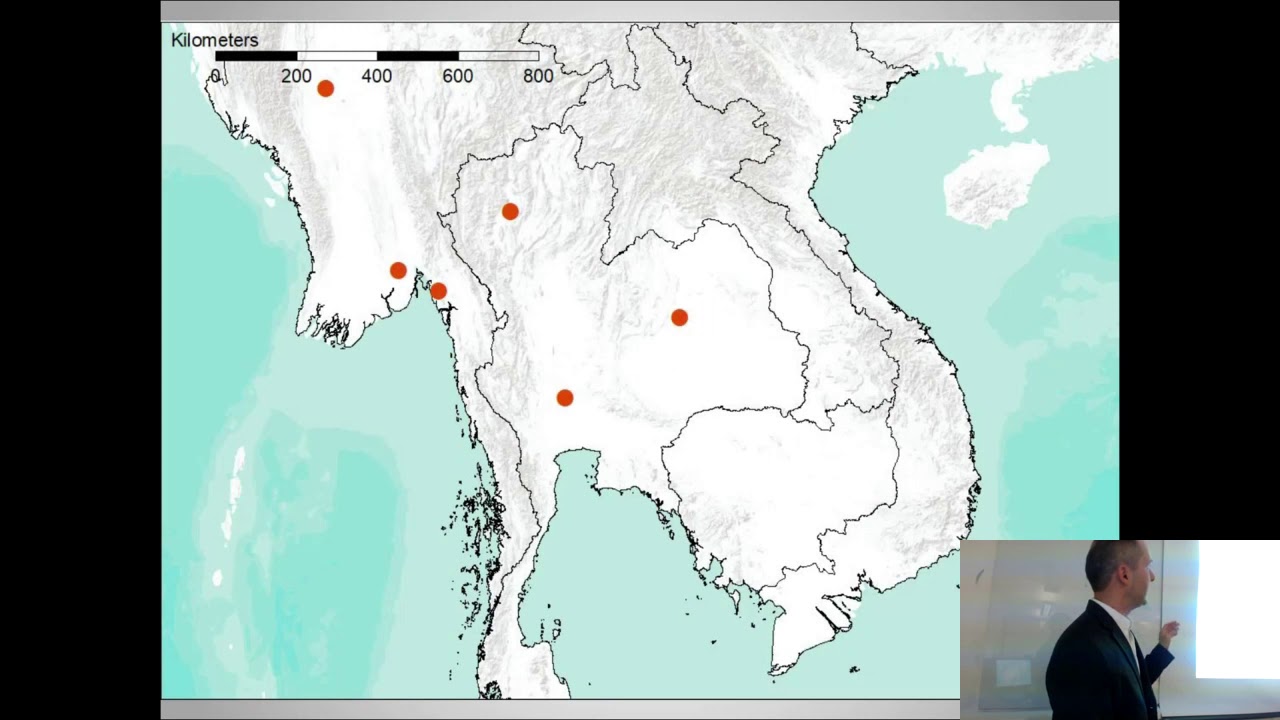Select the orange dot in northern Thailand
The image size is (1280, 720).
coord(510,211)
